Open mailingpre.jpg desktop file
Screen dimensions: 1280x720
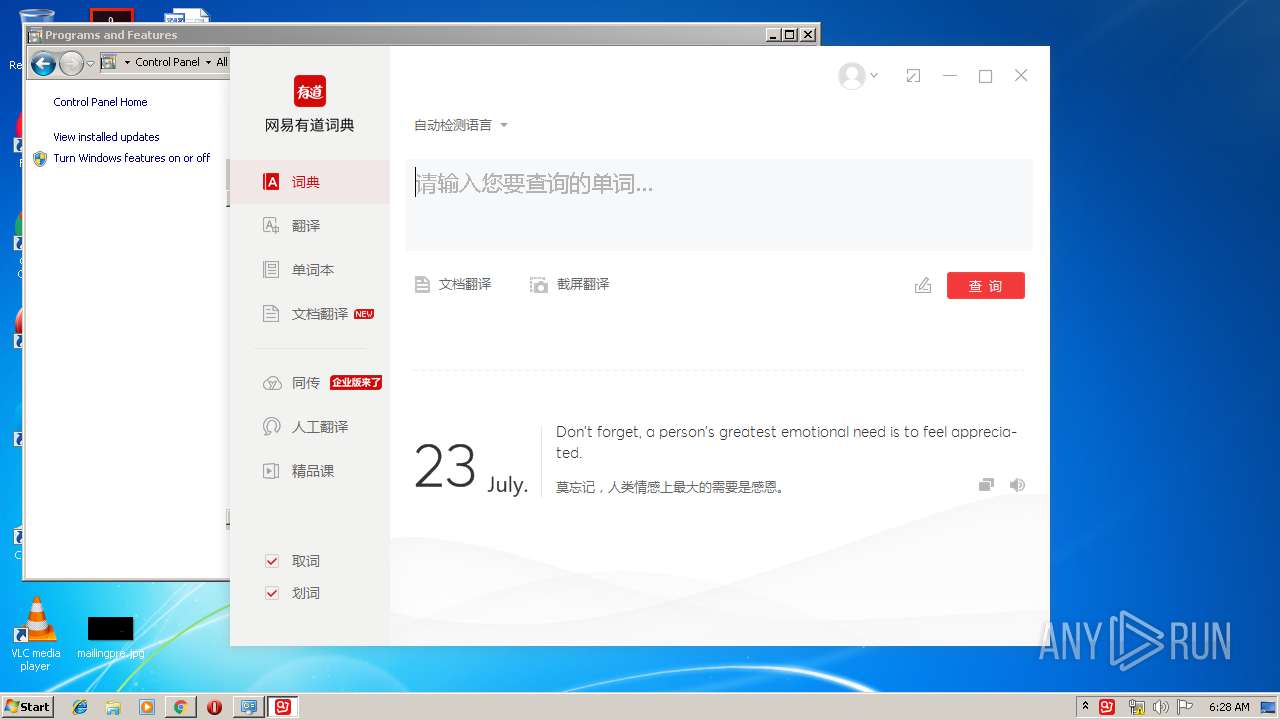[110, 637]
